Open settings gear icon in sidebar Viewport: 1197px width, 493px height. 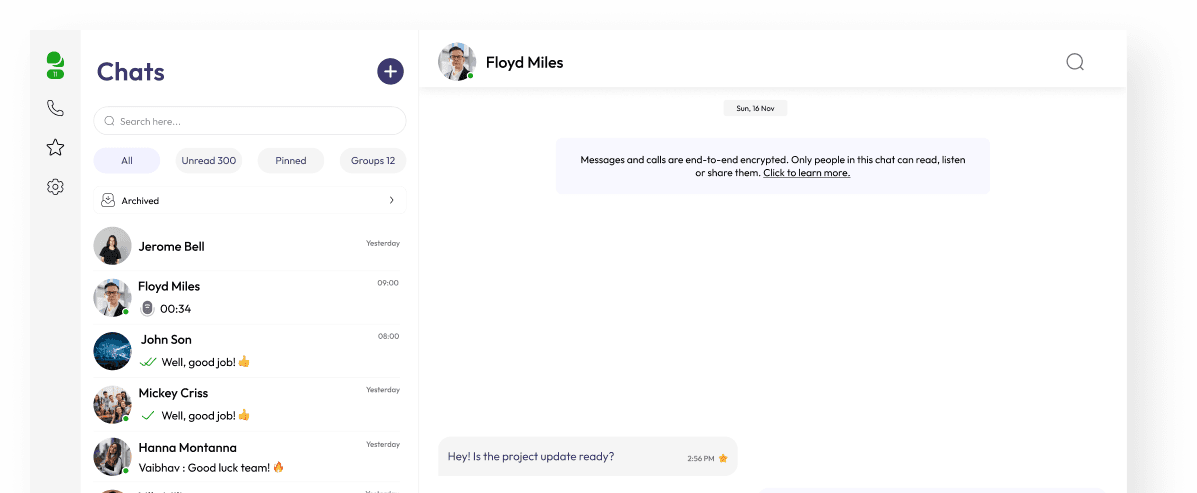click(55, 187)
